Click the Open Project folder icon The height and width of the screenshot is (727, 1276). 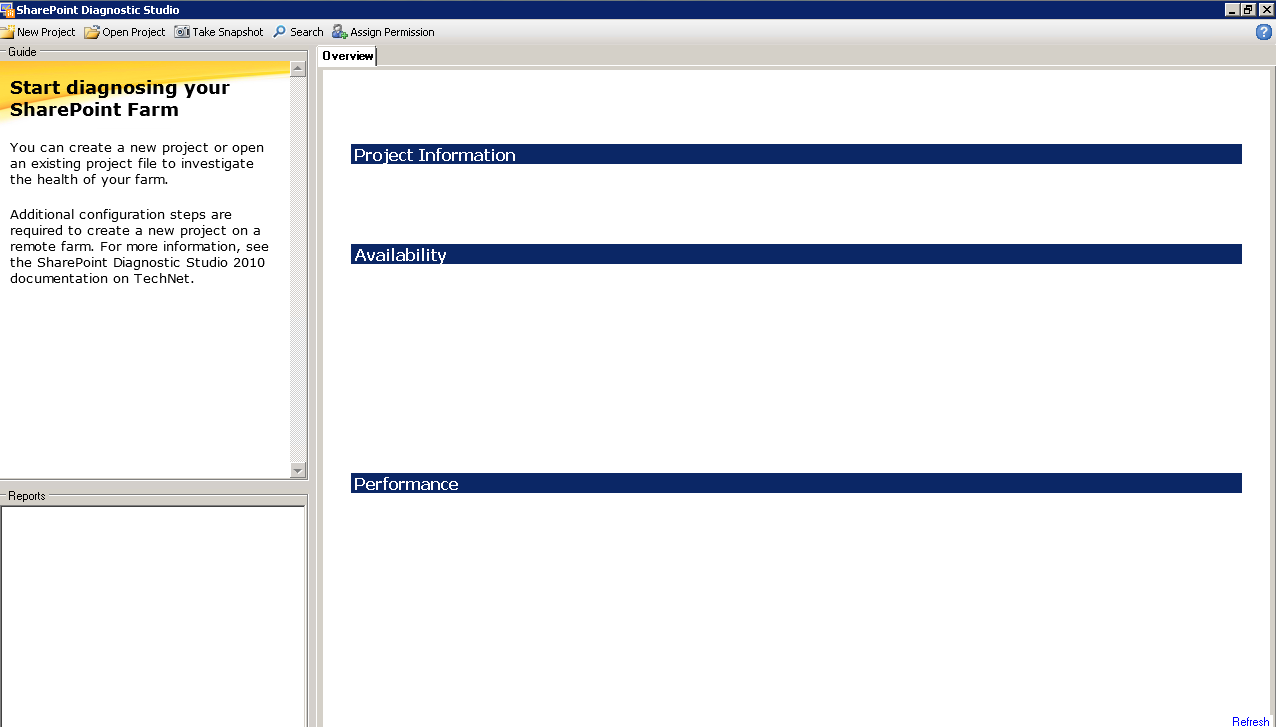pyautogui.click(x=92, y=32)
